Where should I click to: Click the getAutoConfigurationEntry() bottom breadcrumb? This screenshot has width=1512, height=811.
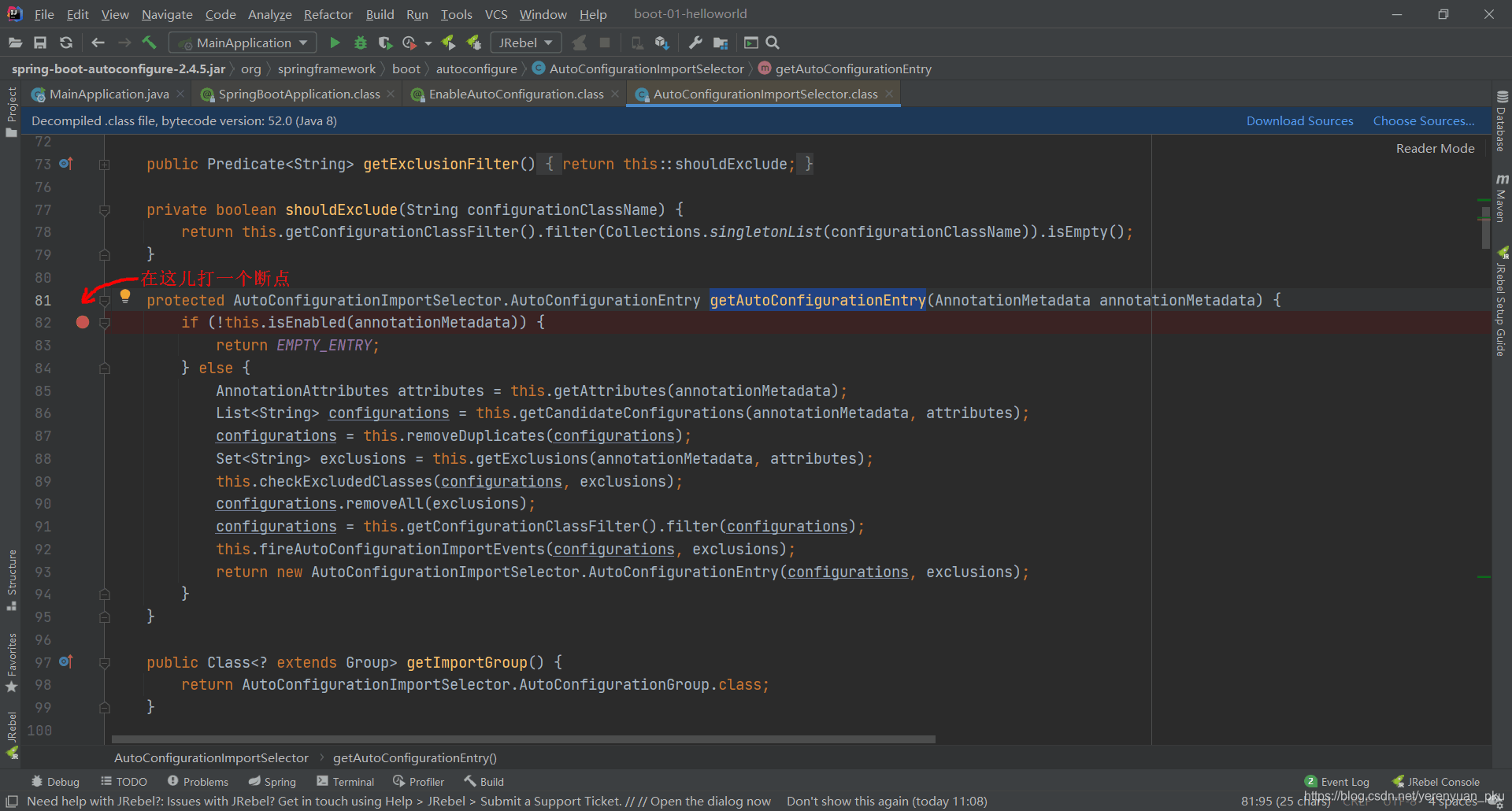tap(414, 757)
